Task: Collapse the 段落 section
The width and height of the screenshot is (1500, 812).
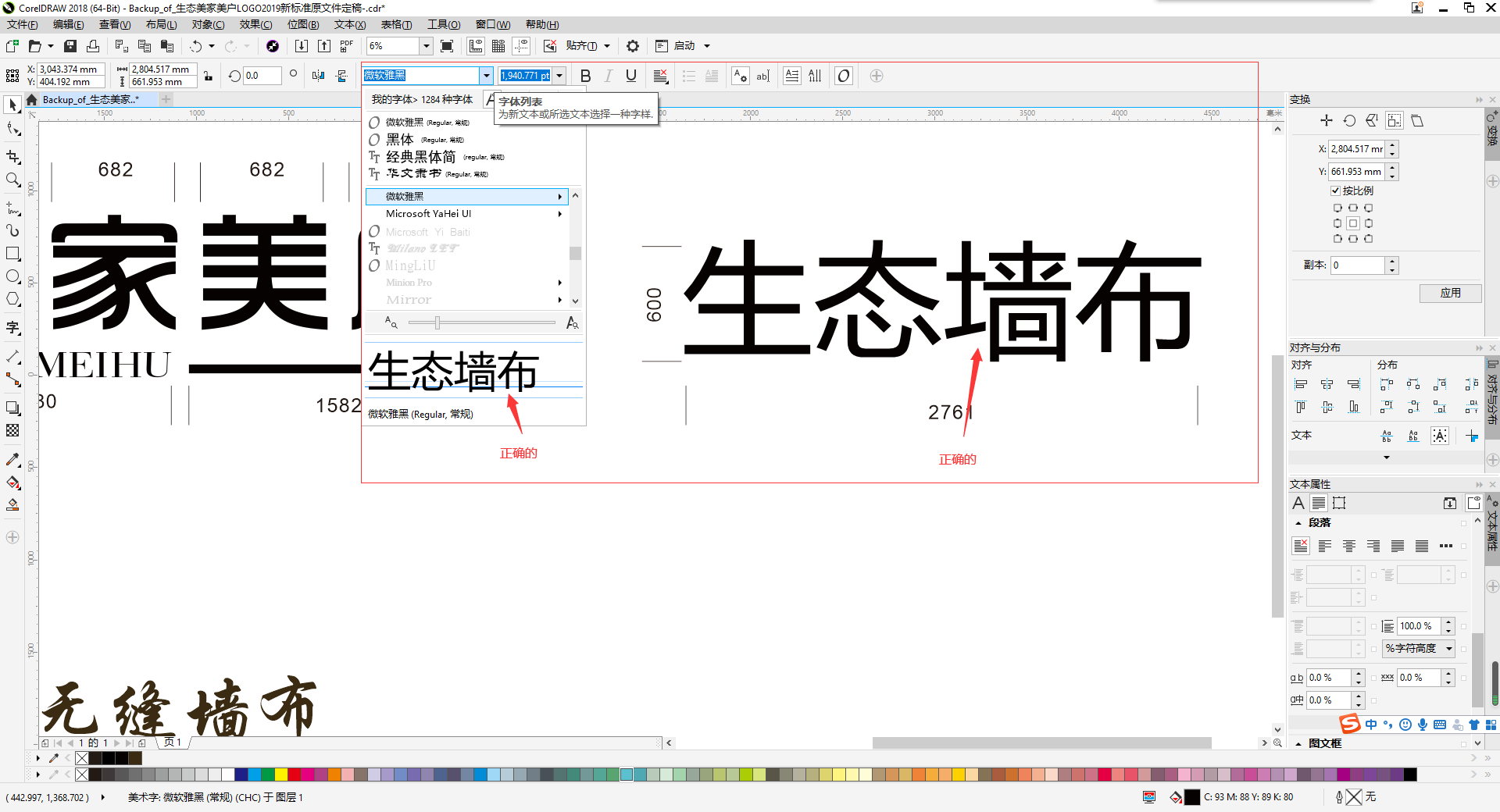Action: [1298, 523]
